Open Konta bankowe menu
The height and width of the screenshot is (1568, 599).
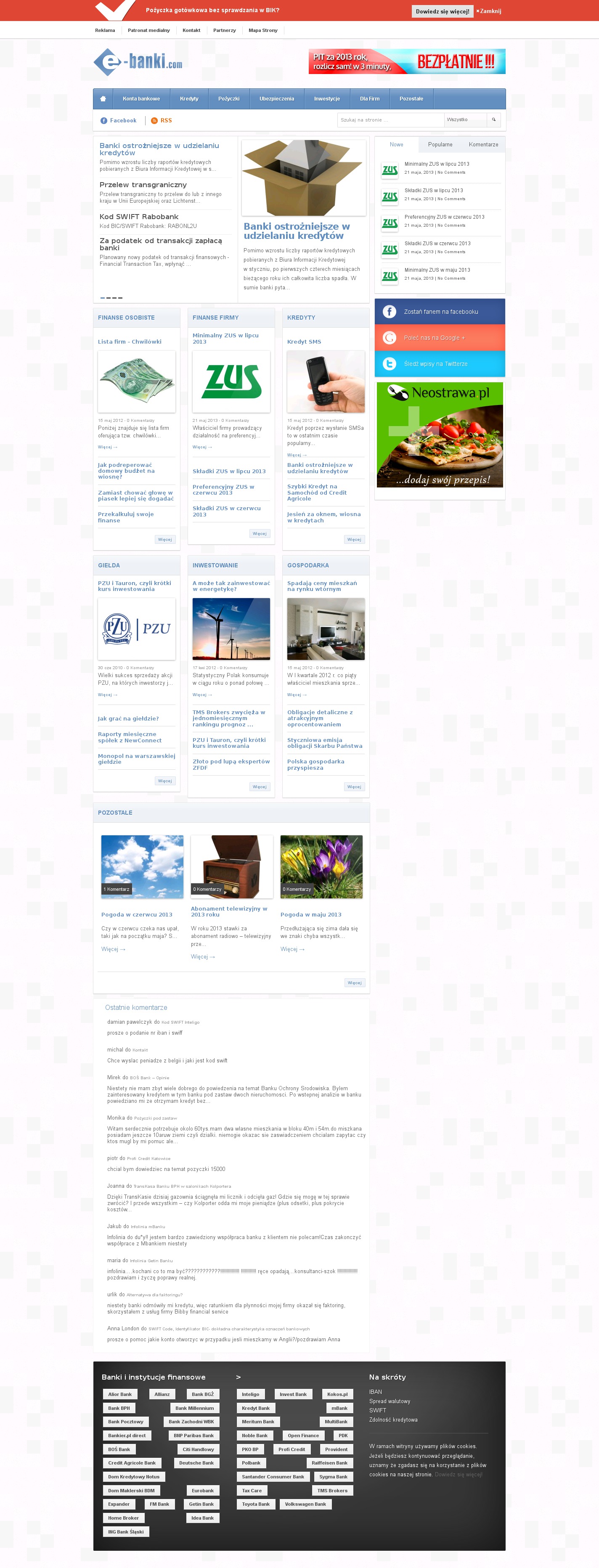coord(141,98)
